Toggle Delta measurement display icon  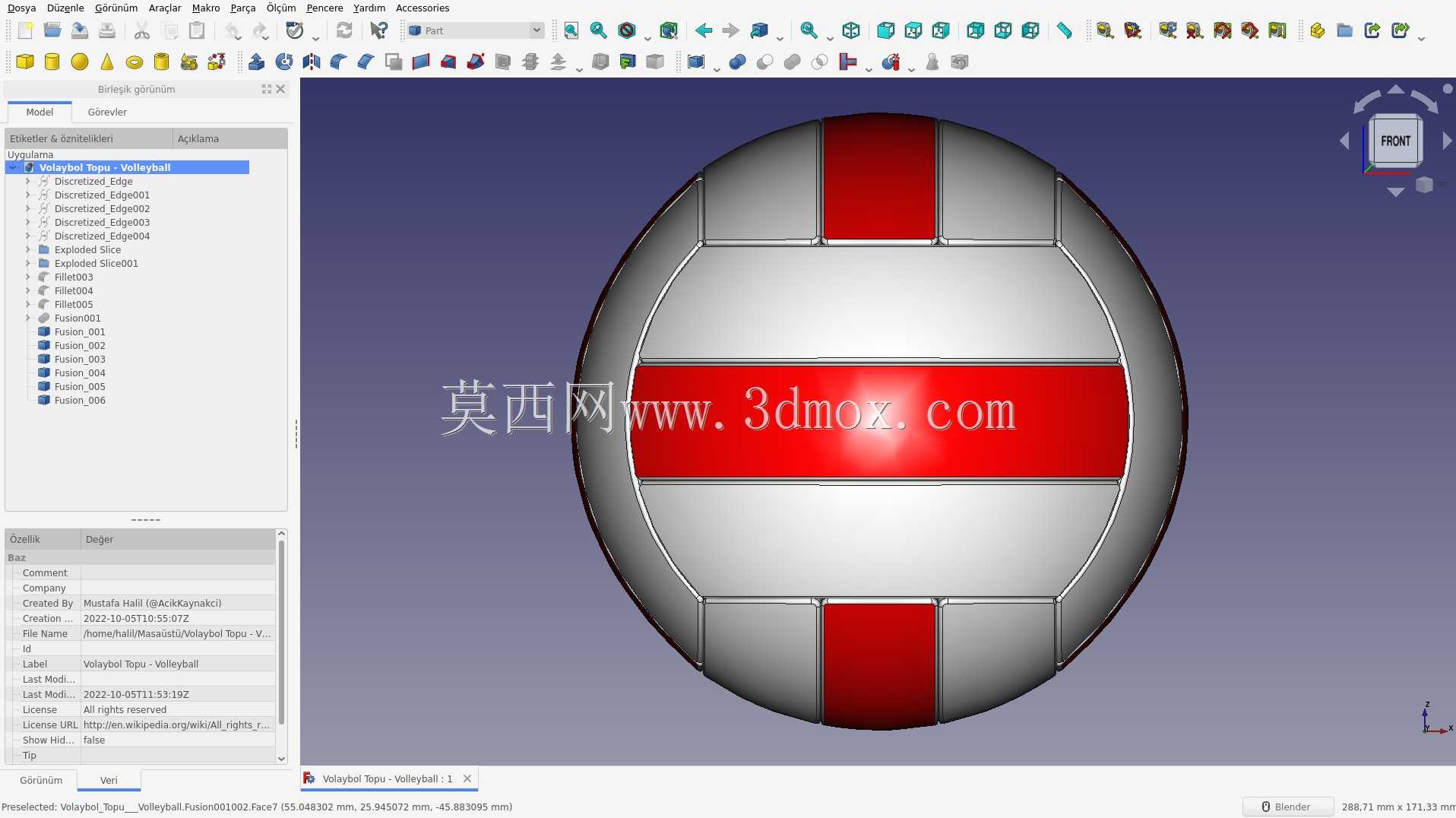1277,30
